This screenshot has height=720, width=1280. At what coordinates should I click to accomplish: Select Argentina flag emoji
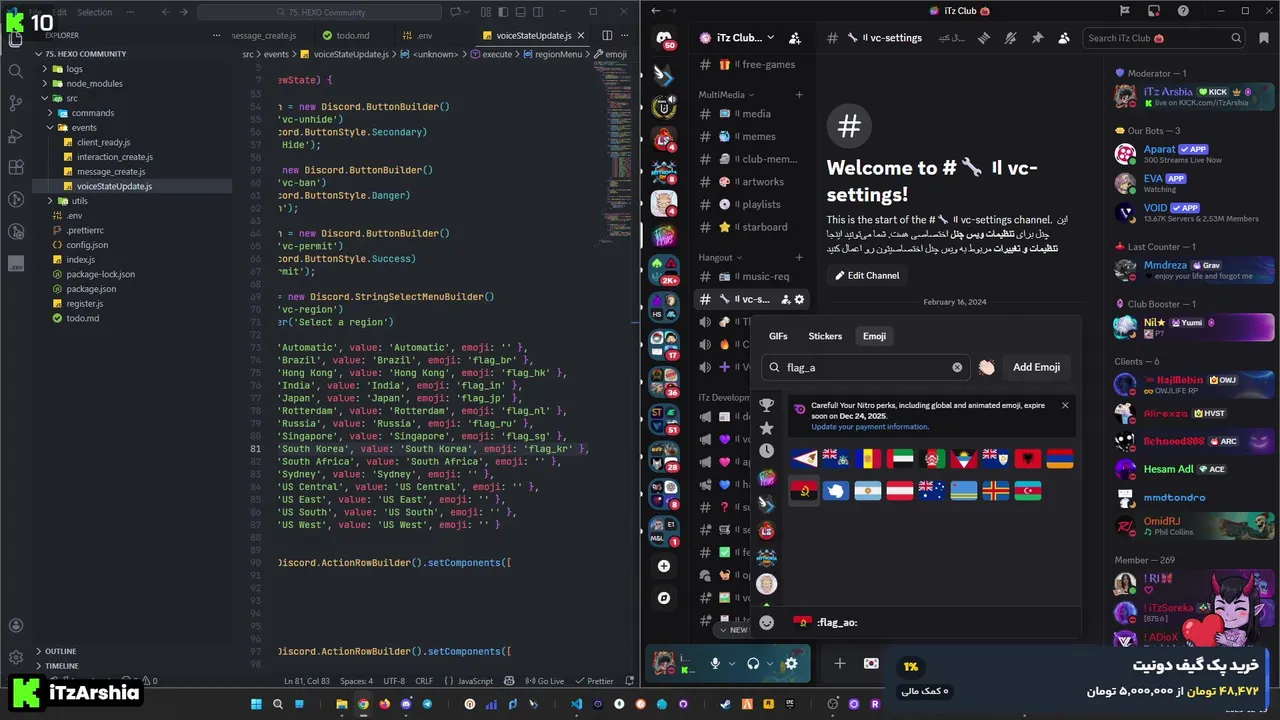pyautogui.click(x=868, y=491)
